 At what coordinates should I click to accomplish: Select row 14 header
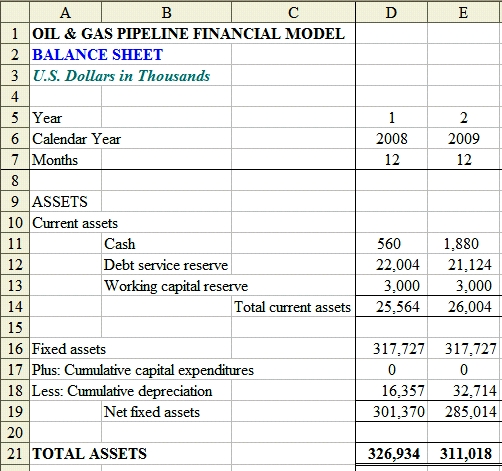click(x=15, y=307)
